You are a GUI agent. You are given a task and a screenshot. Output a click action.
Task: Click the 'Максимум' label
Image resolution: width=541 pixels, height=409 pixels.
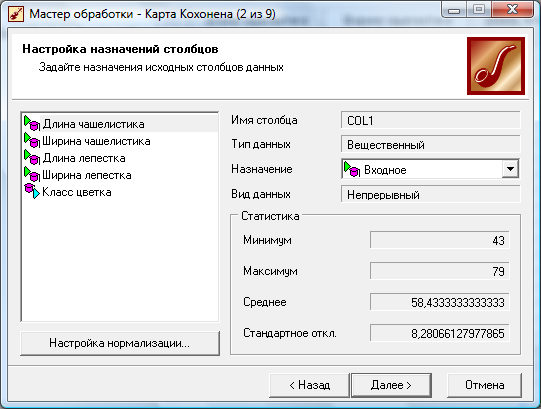point(270,271)
